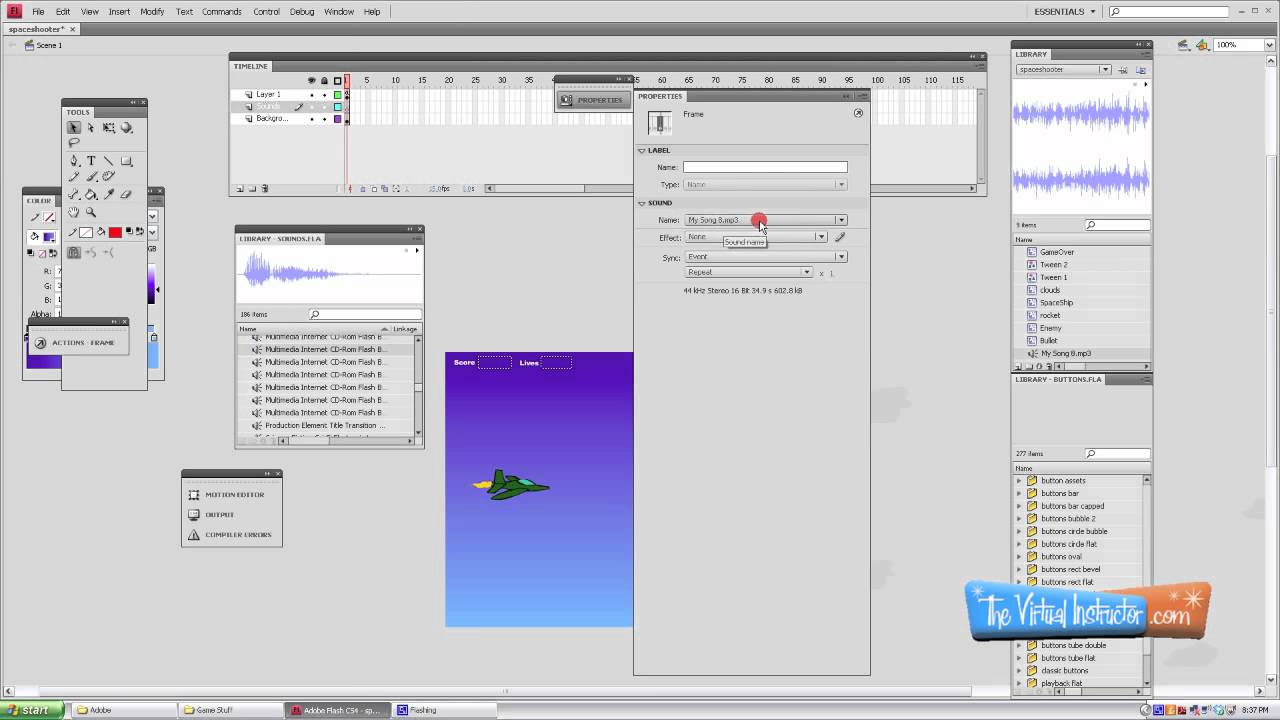Open the MOTION EDITOR panel
Screen dimensions: 1280x720
[234, 494]
